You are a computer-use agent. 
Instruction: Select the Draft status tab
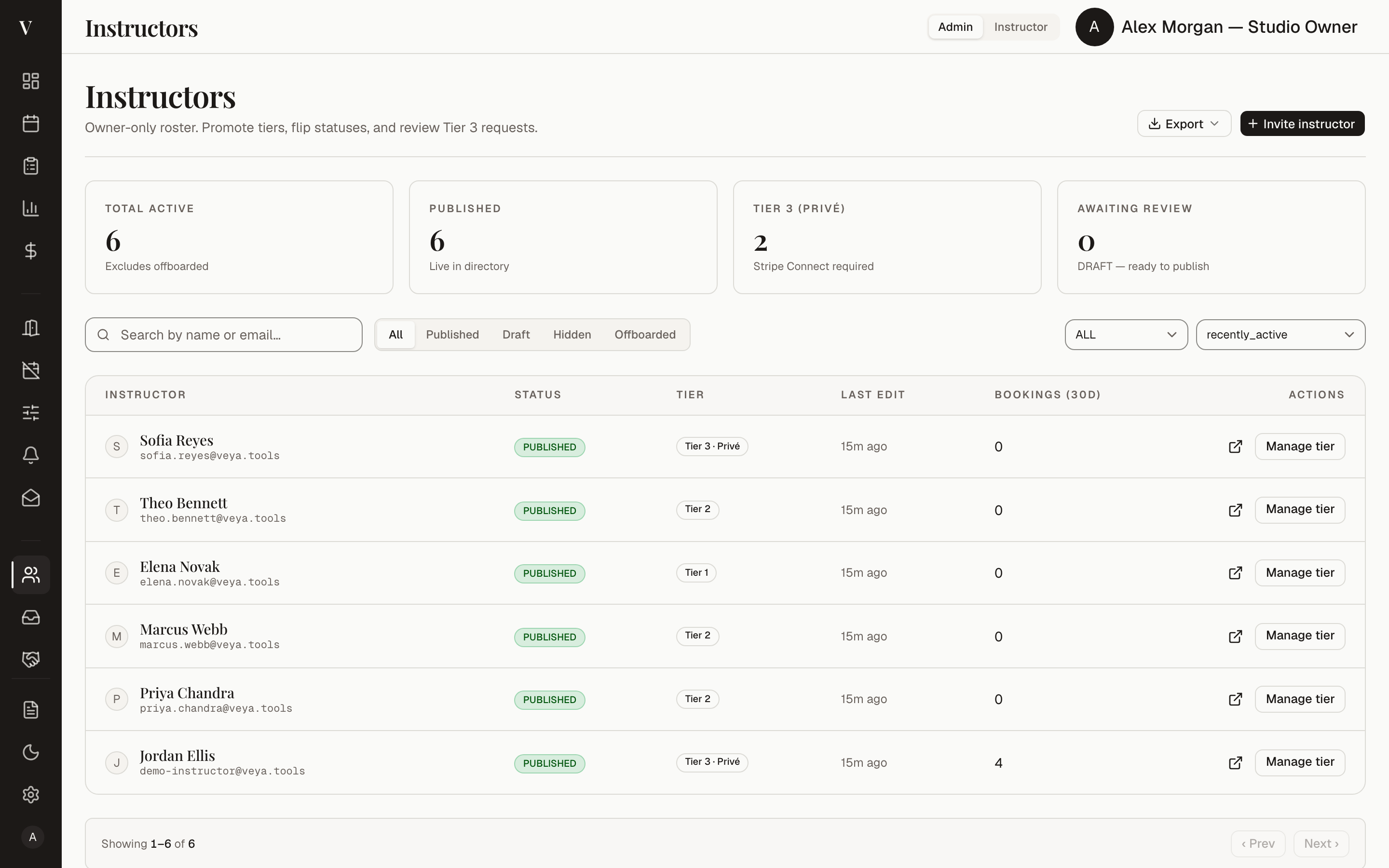(x=516, y=335)
